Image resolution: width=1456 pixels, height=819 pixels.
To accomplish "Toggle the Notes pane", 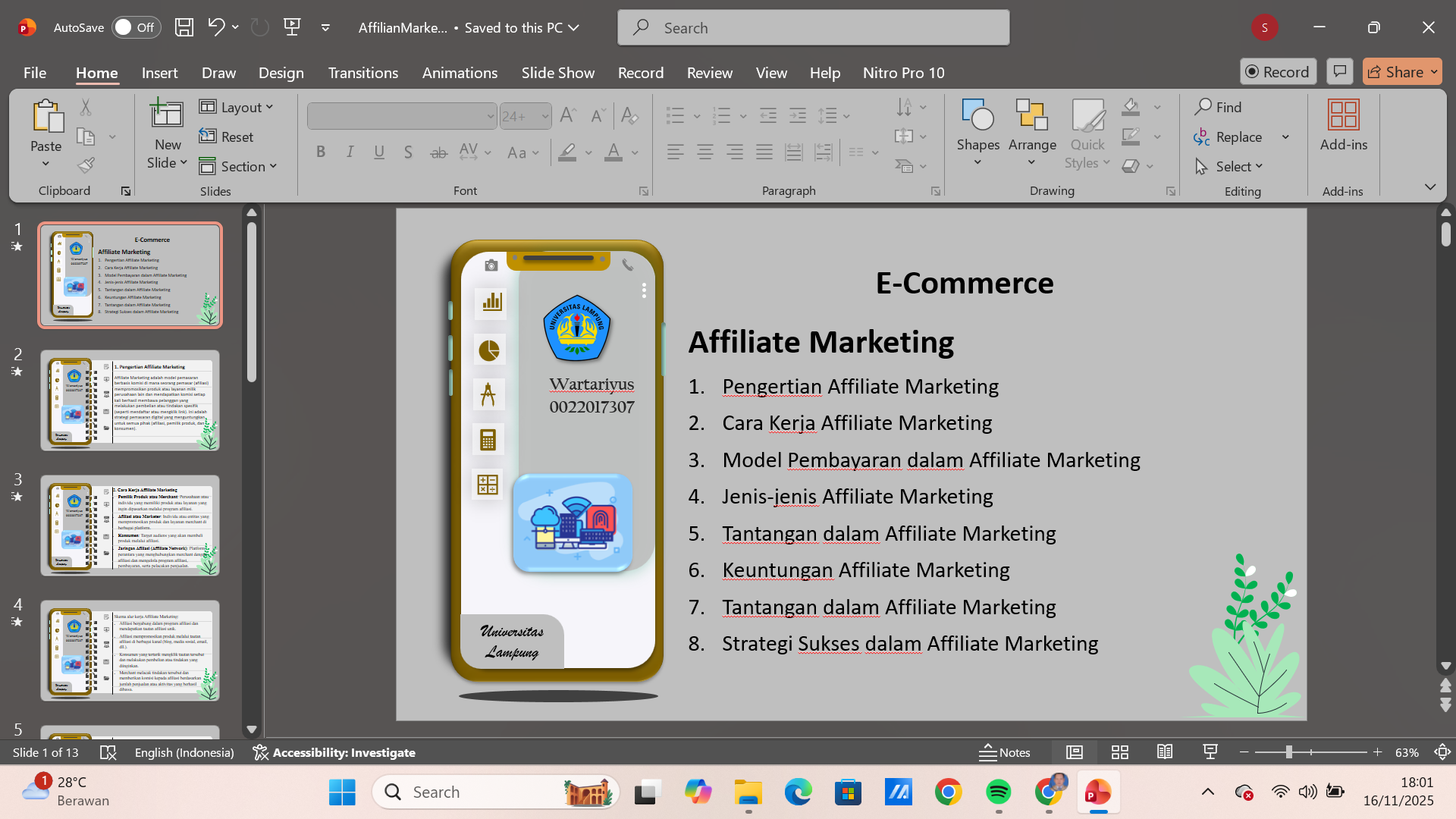I will click(1004, 752).
